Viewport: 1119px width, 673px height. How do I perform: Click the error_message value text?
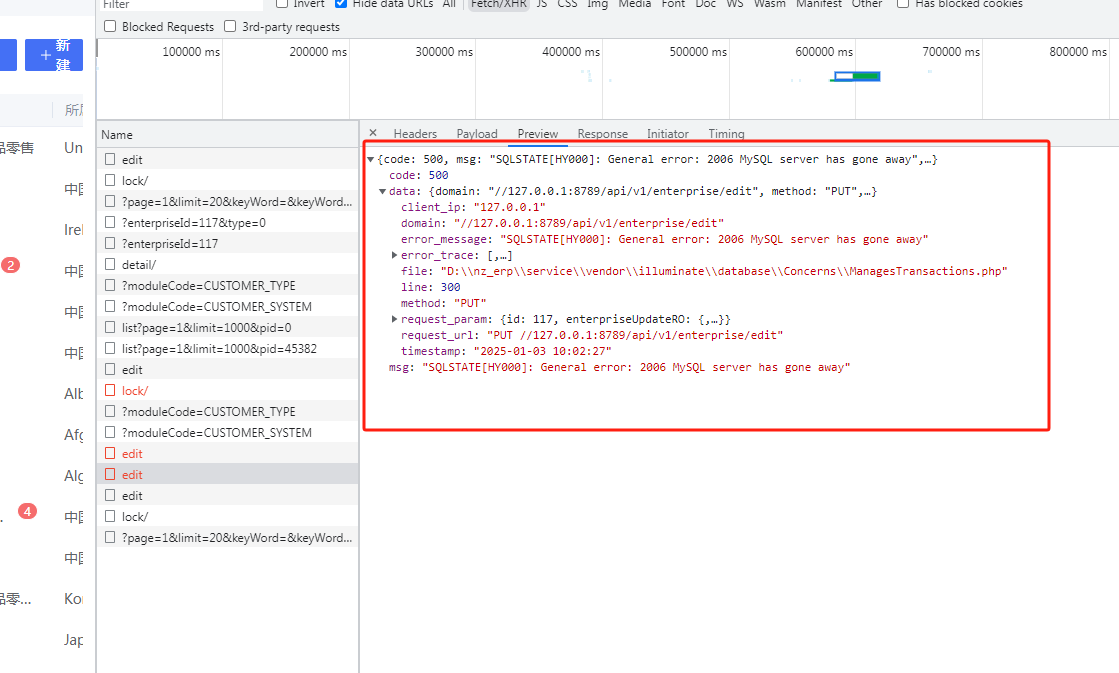714,239
